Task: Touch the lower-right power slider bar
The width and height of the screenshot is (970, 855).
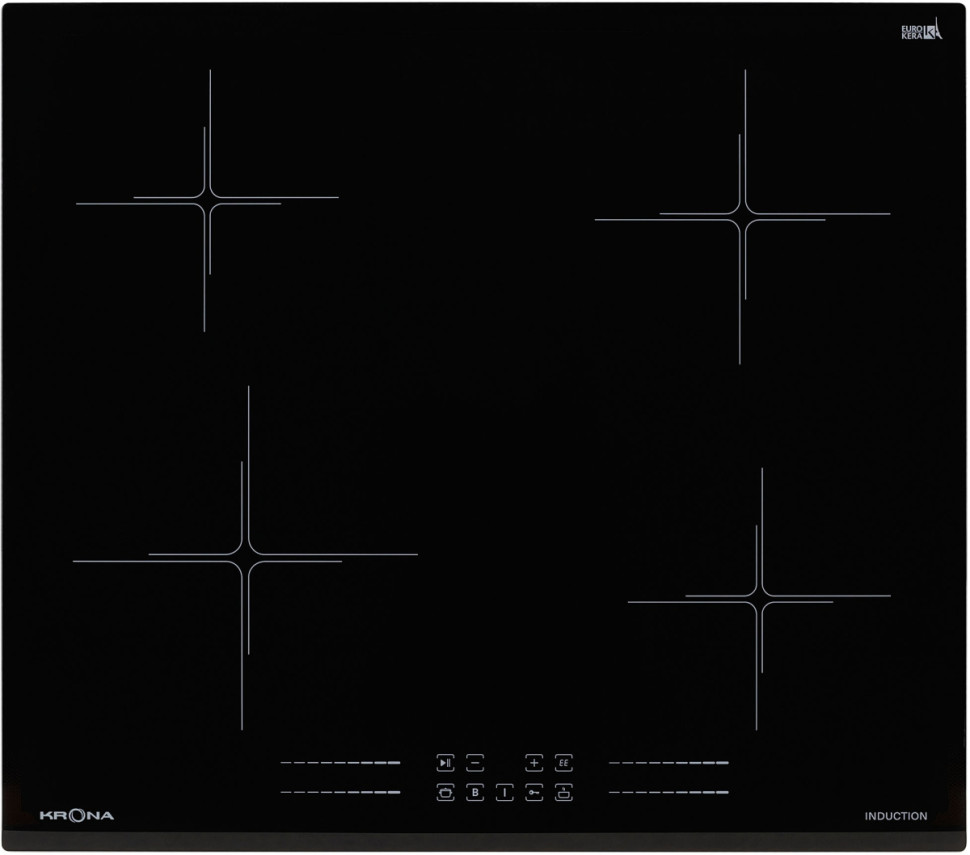Action: pyautogui.click(x=669, y=793)
